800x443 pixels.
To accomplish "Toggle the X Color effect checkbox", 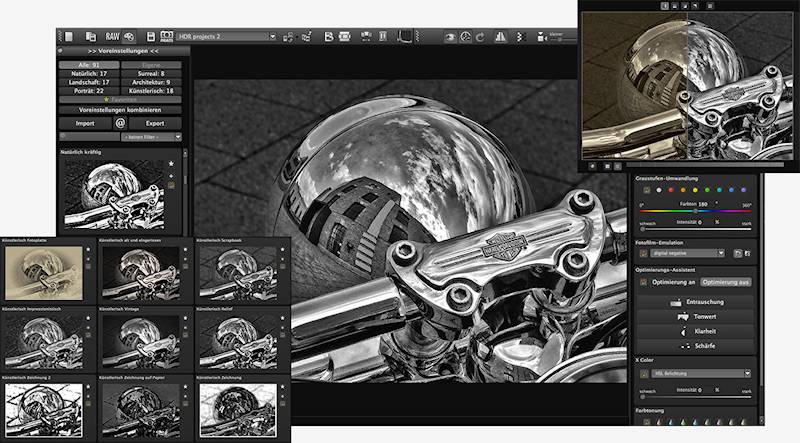I will (643, 373).
